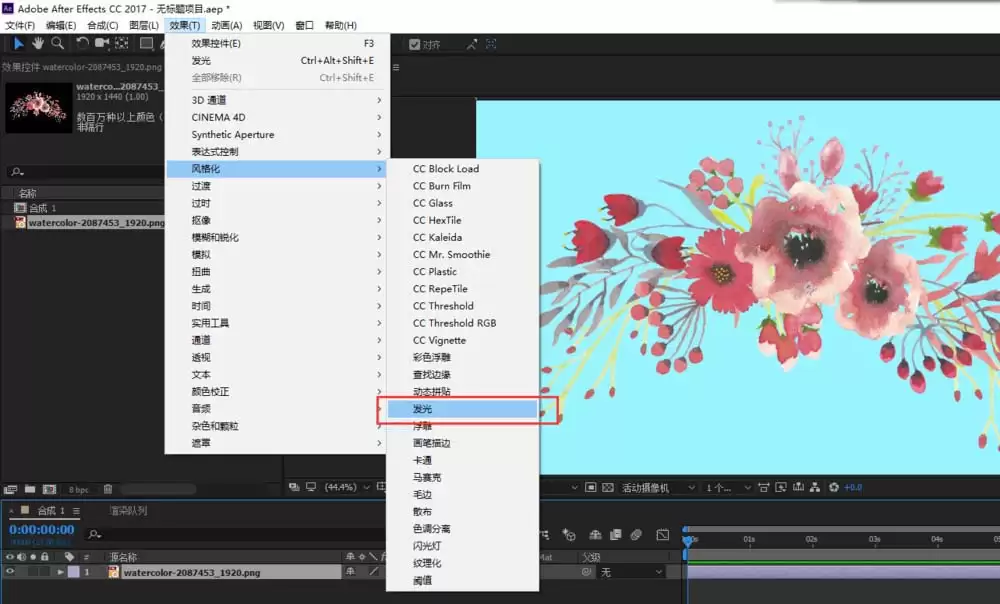This screenshot has height=604, width=1000.
Task: Click the motion blur icon in timeline
Action: pos(636,534)
